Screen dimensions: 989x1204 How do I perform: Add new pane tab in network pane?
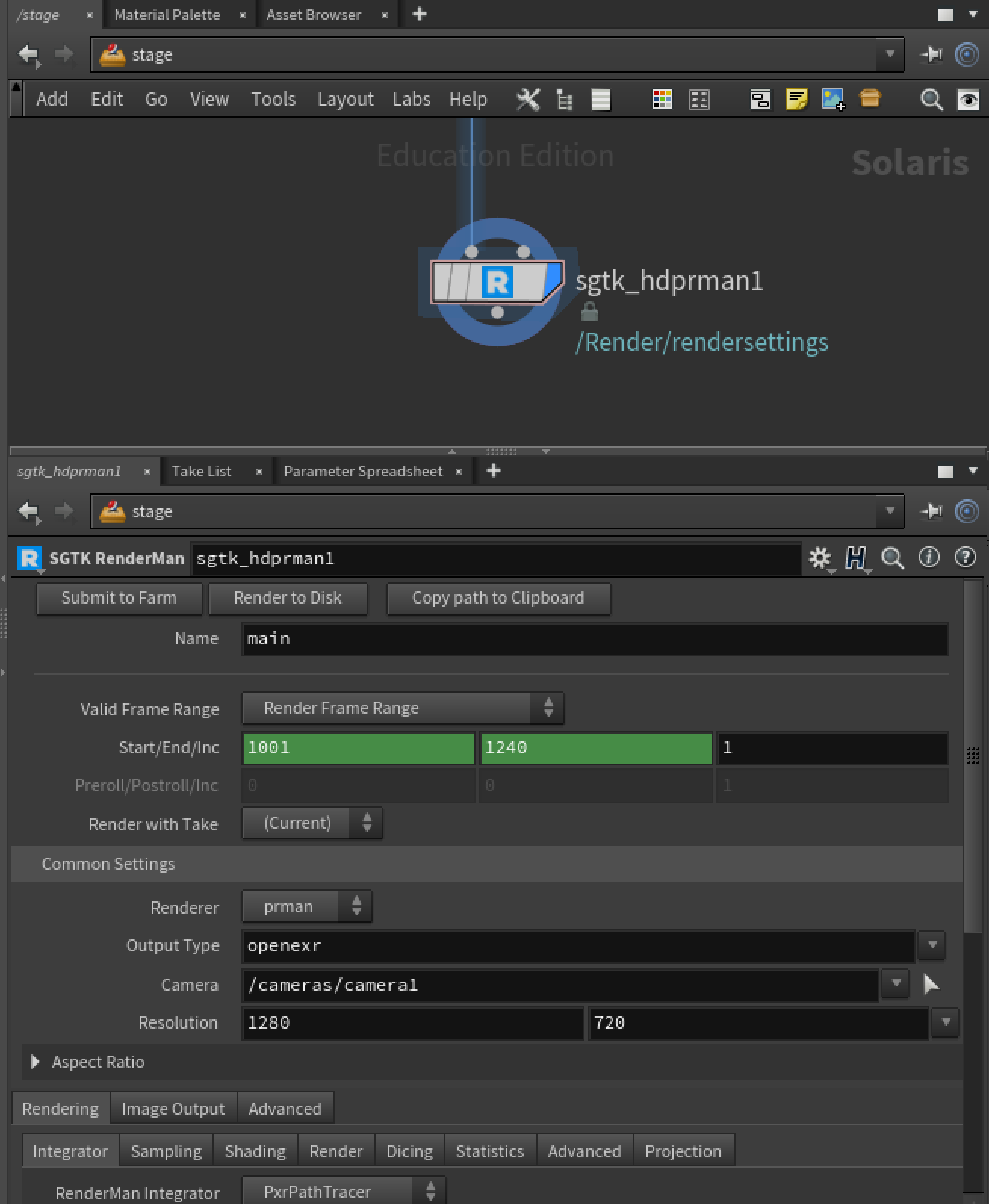point(420,14)
